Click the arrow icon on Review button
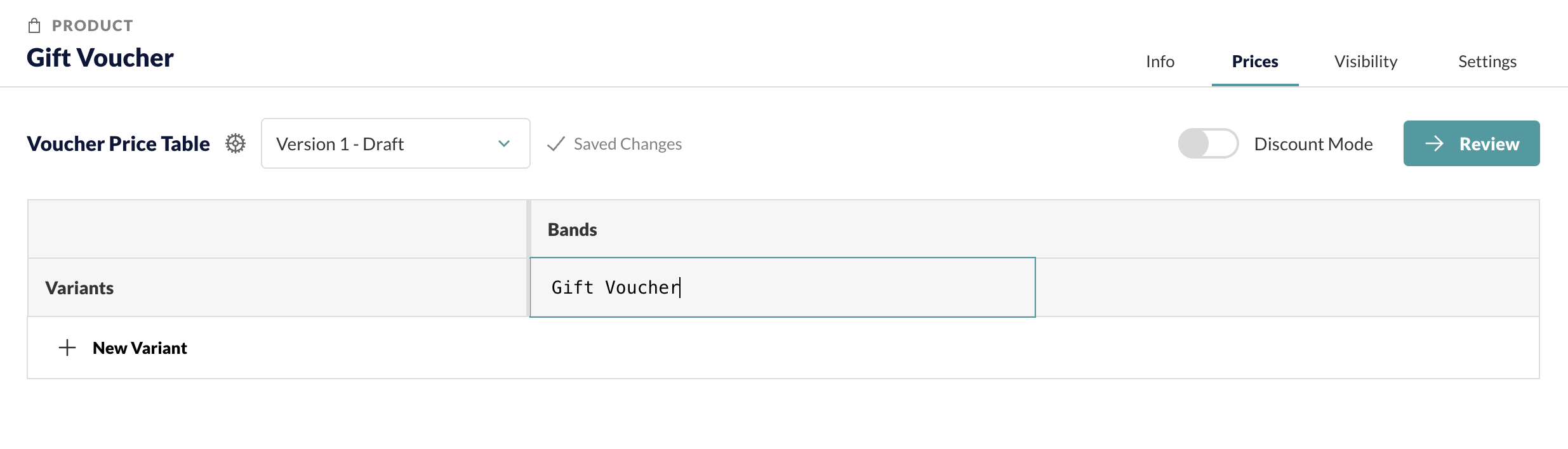The width and height of the screenshot is (1568, 449). (1434, 143)
